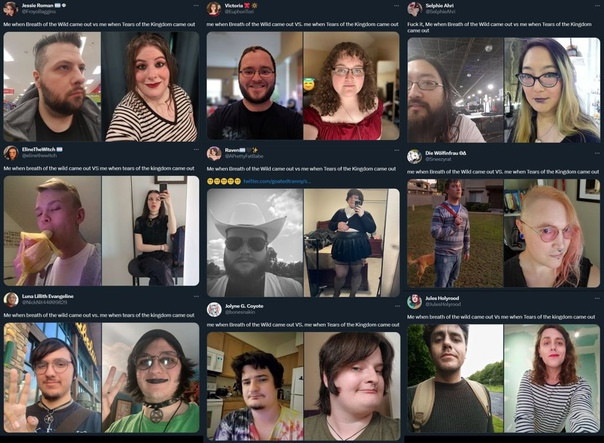Click ElineTheWitch's profile avatar

click(x=11, y=153)
